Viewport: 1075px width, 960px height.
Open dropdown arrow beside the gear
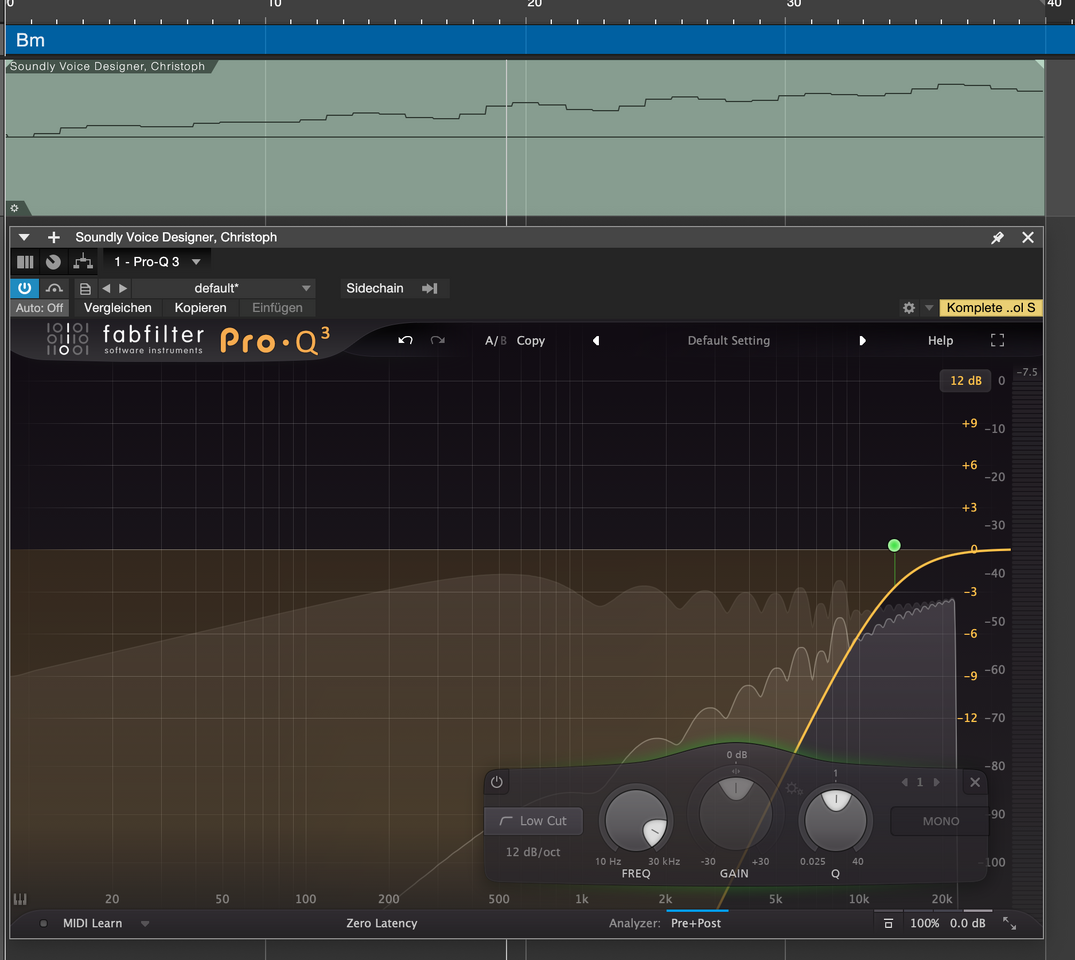click(929, 308)
